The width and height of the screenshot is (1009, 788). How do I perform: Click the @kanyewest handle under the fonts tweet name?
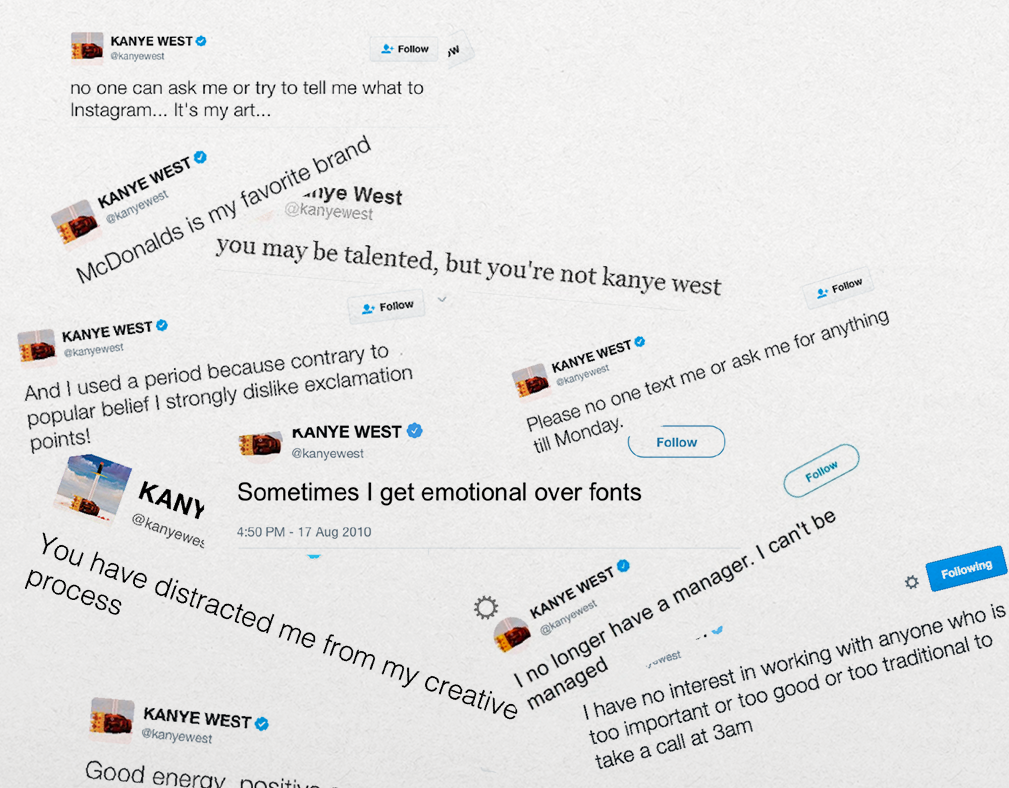click(x=328, y=454)
